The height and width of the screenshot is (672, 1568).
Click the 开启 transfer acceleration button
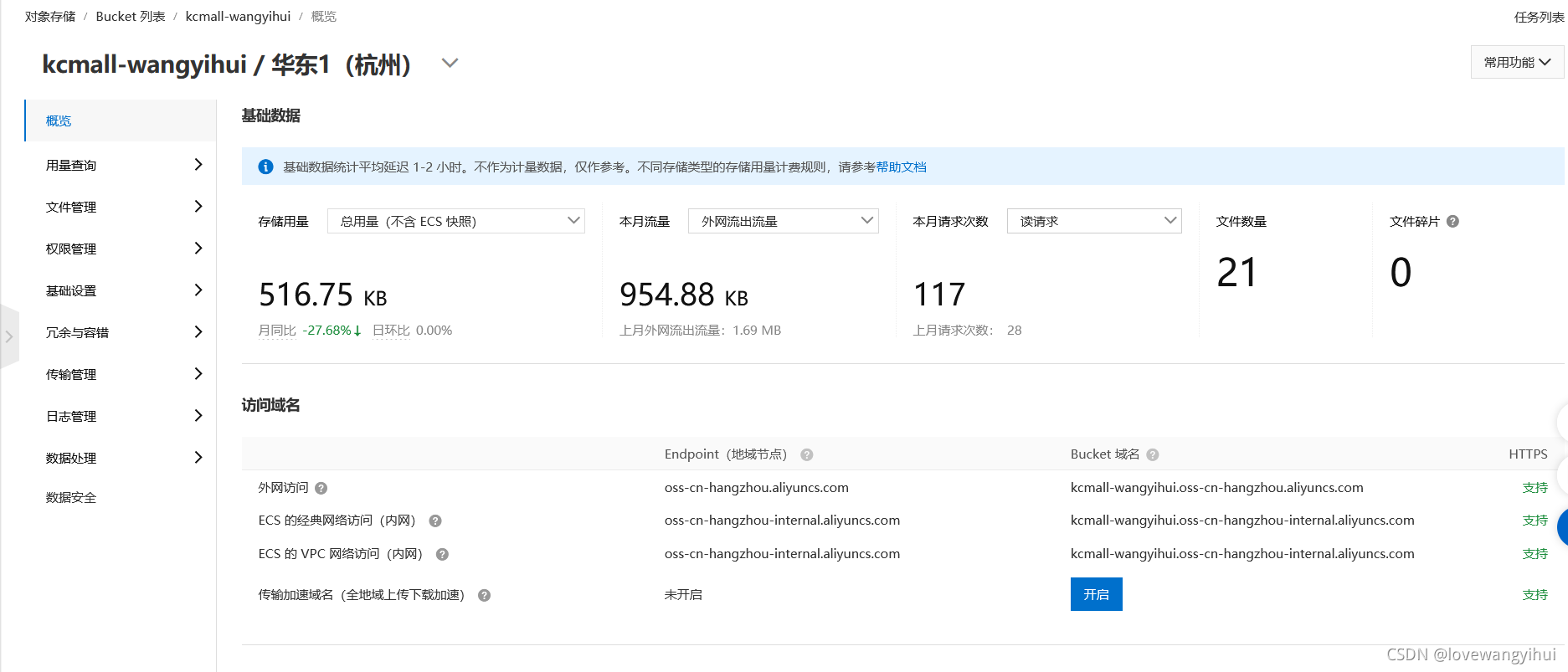click(x=1096, y=594)
